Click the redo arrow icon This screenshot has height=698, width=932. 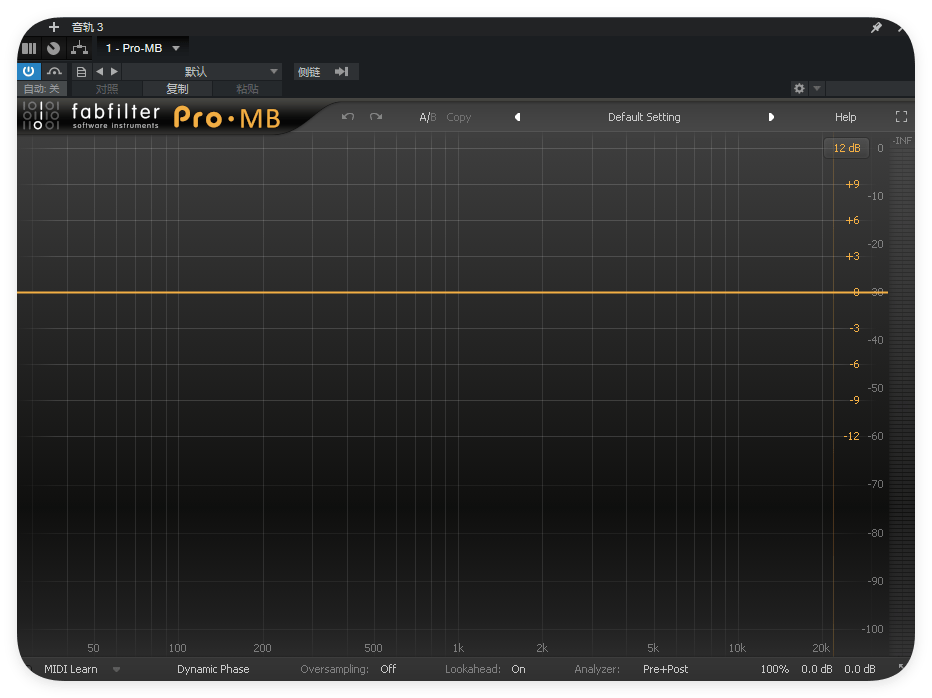coord(376,117)
